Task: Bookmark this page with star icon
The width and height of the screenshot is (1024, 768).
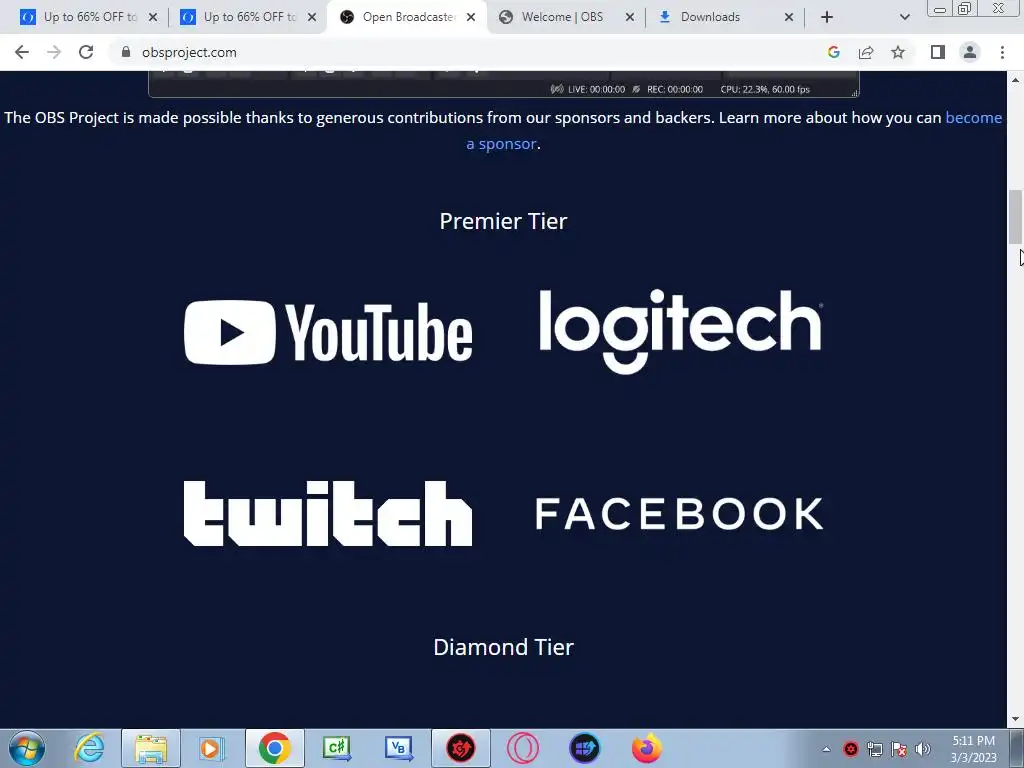Action: point(898,52)
